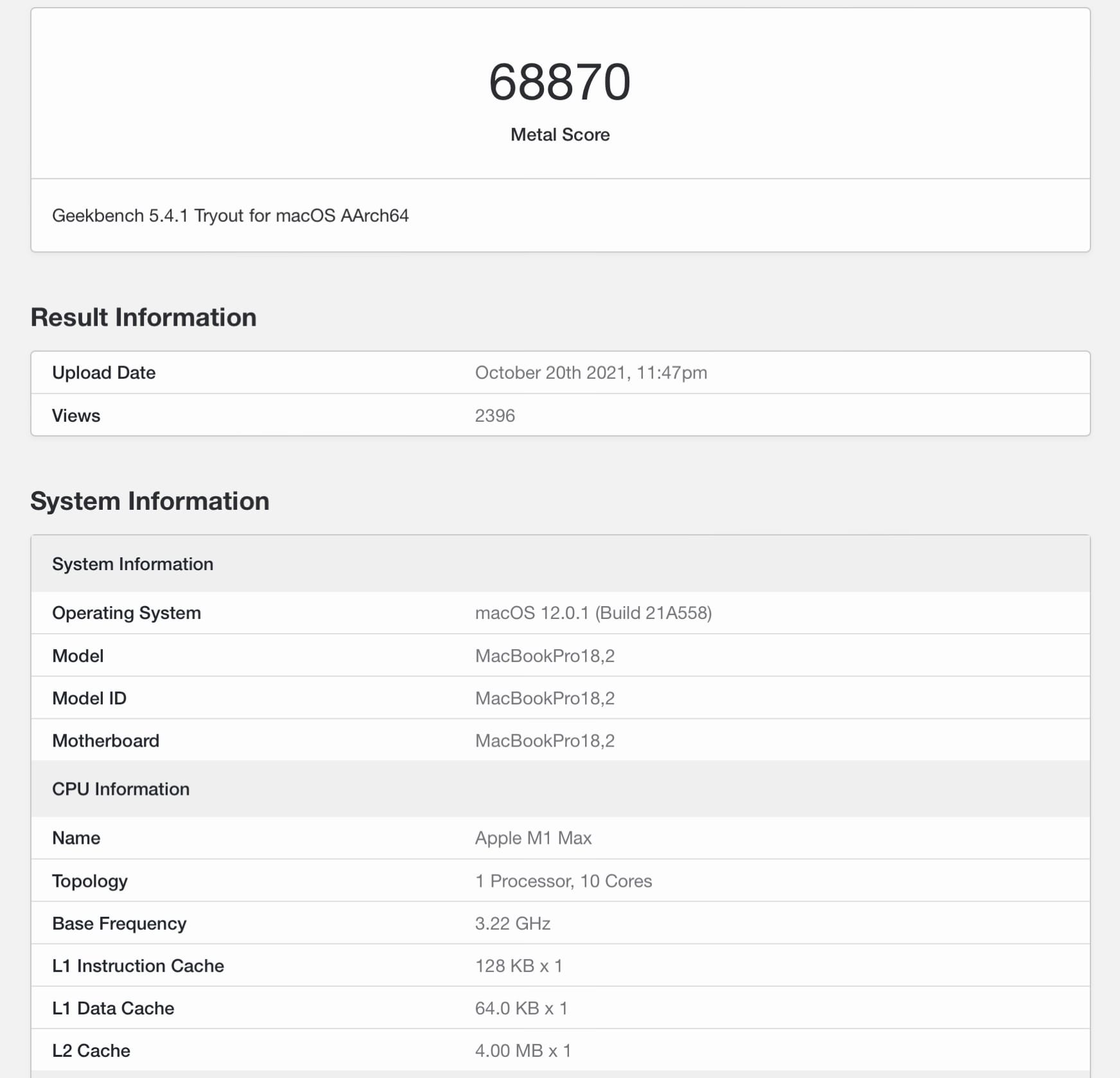Click the 'L2 Cache' row label
This screenshot has width=1120, height=1078.
pyautogui.click(x=91, y=1050)
